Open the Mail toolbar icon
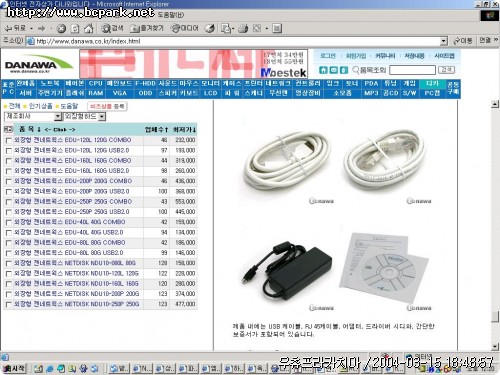Screen dimensions: 500x375 point(226,29)
